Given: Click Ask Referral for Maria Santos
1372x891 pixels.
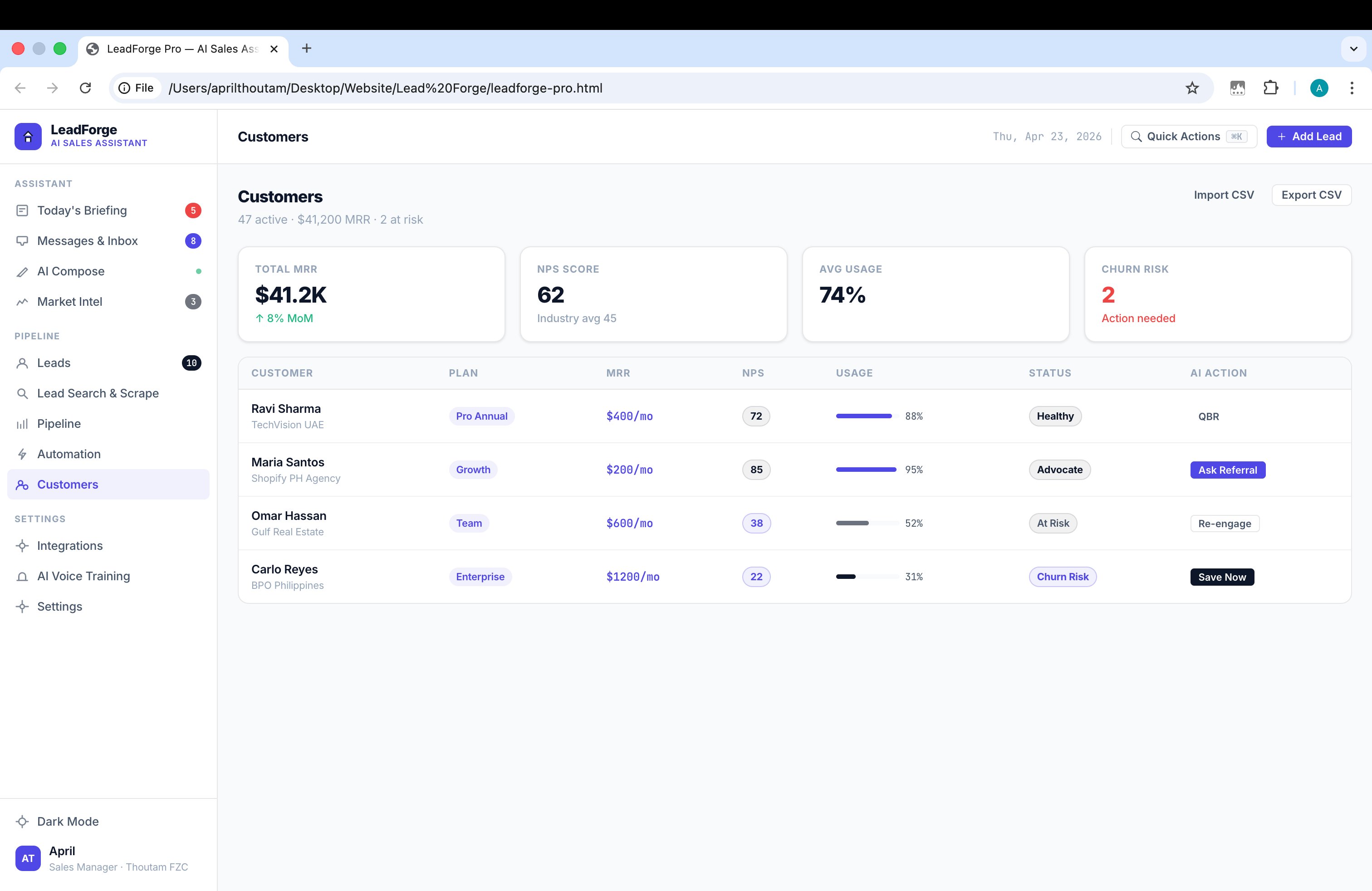Looking at the screenshot, I should tap(1227, 470).
